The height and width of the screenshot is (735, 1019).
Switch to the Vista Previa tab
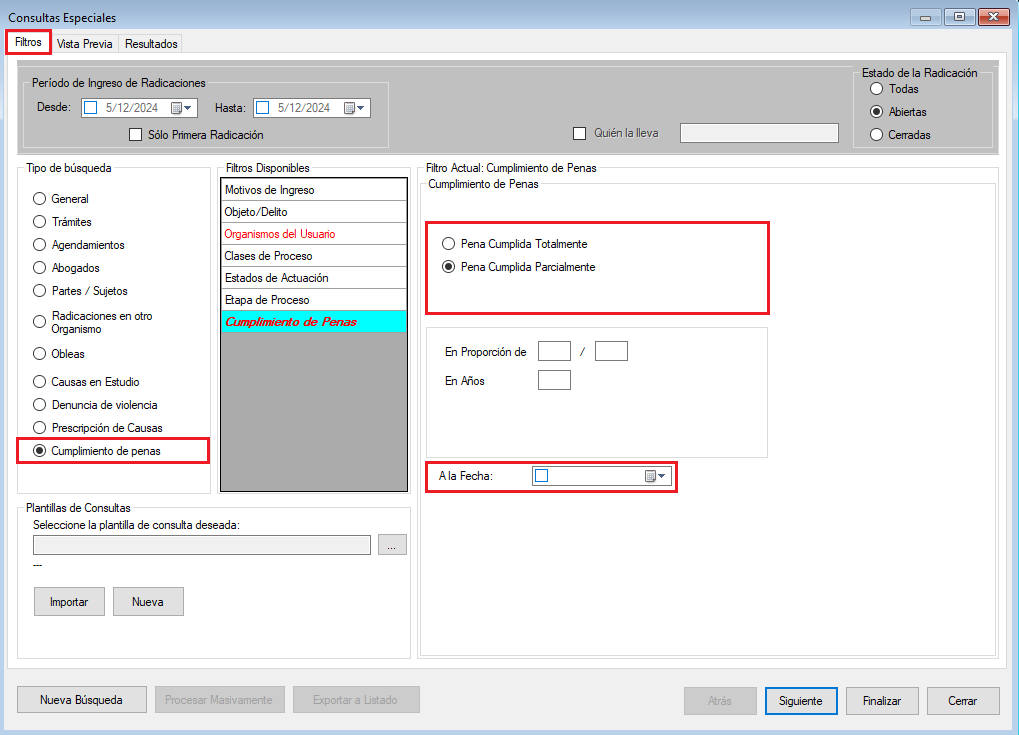(x=85, y=44)
